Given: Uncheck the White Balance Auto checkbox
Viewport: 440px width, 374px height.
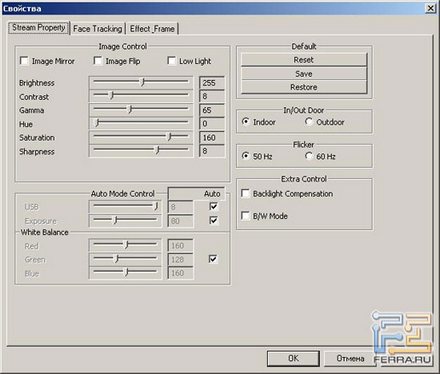Looking at the screenshot, I should [x=213, y=259].
